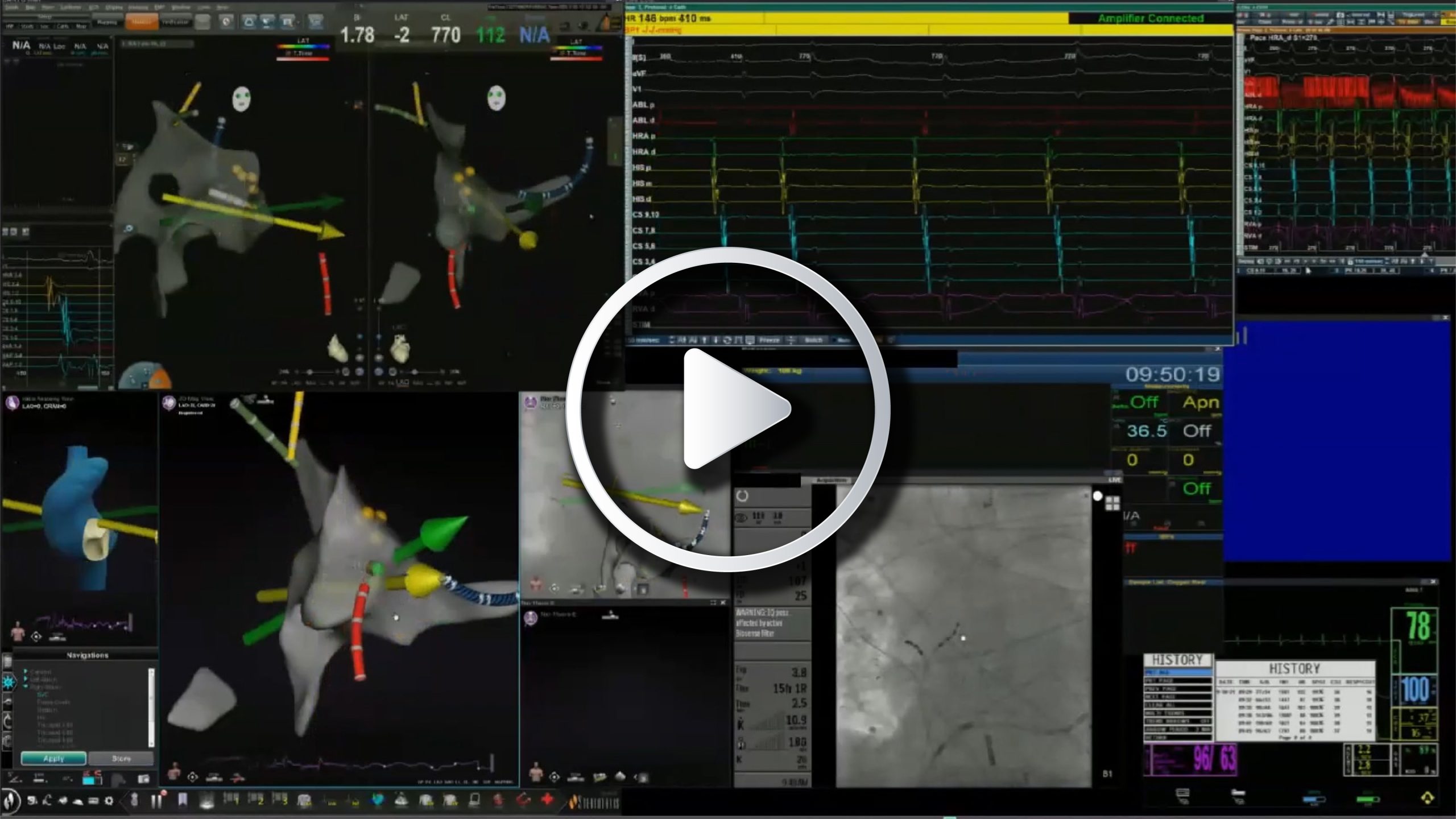Screen dimensions: 1456x819
Task: Collapse the expanded Right Atrium tree node
Action: pyautogui.click(x=26, y=686)
